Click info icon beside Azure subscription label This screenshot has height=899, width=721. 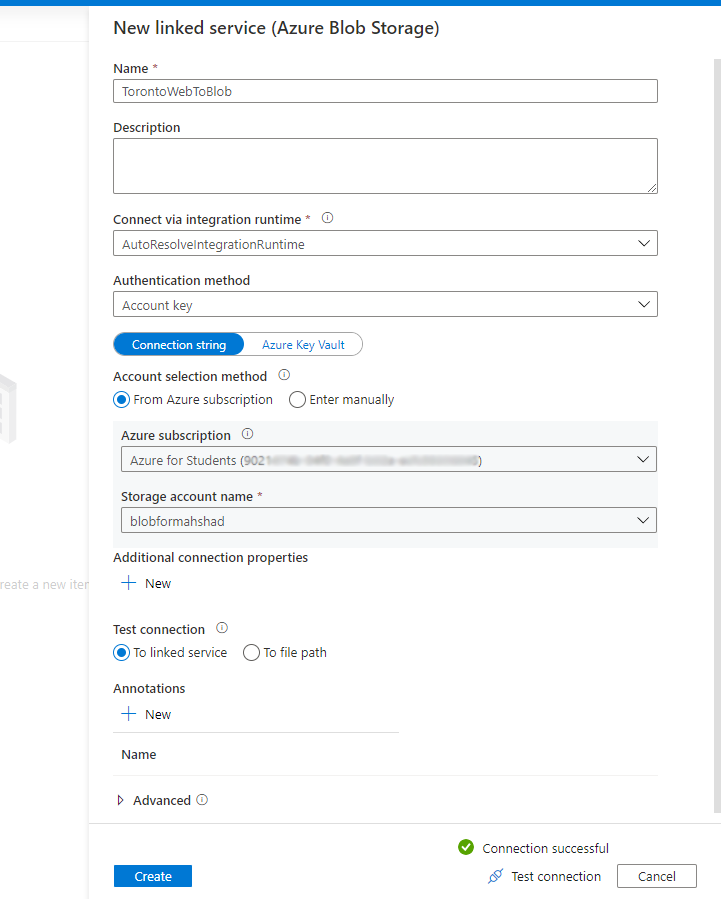[x=248, y=435]
